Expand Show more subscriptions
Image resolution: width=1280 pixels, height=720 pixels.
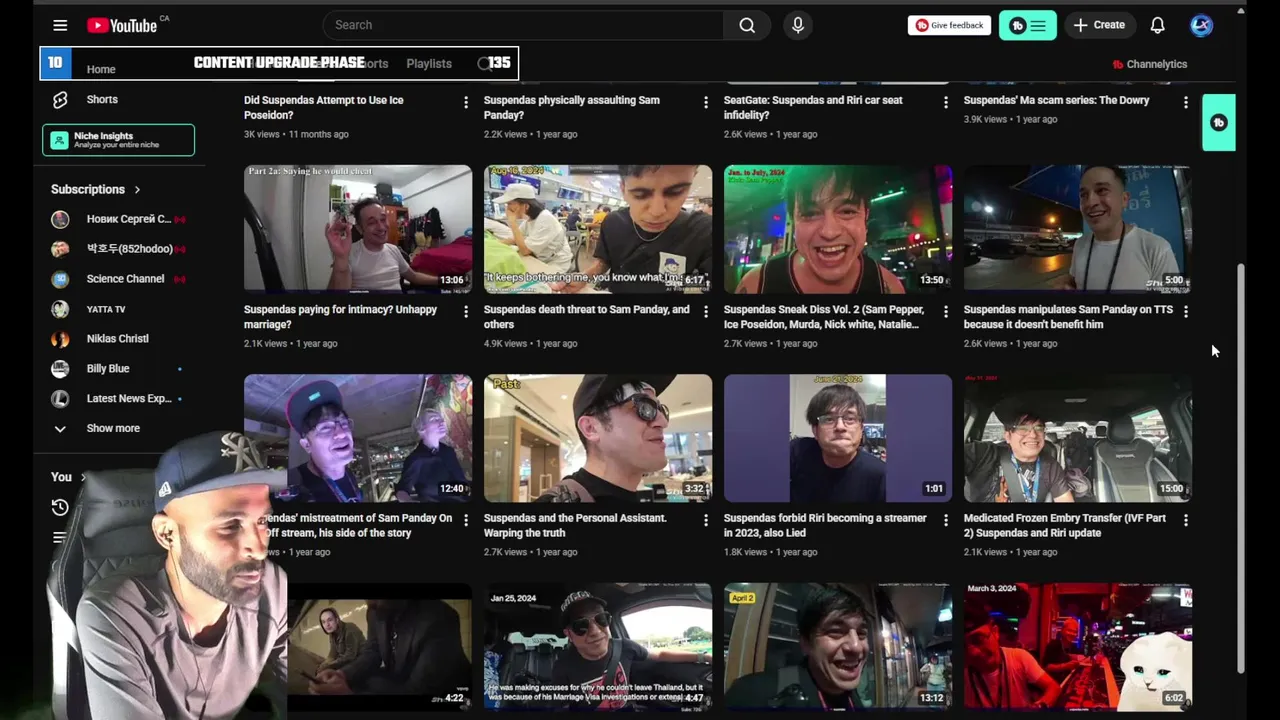[113, 428]
